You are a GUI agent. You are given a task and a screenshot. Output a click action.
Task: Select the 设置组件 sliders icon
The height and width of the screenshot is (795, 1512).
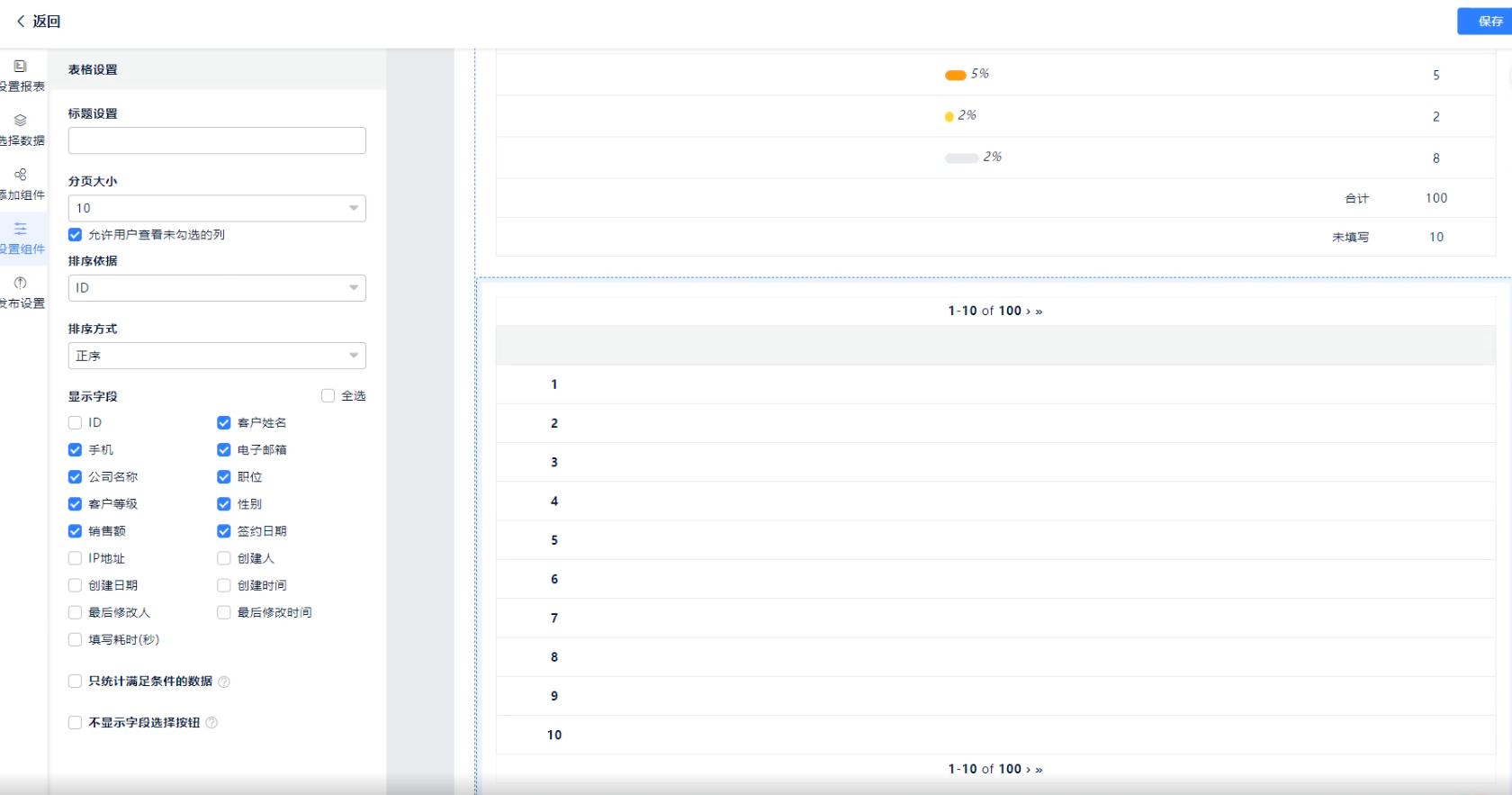point(21,229)
